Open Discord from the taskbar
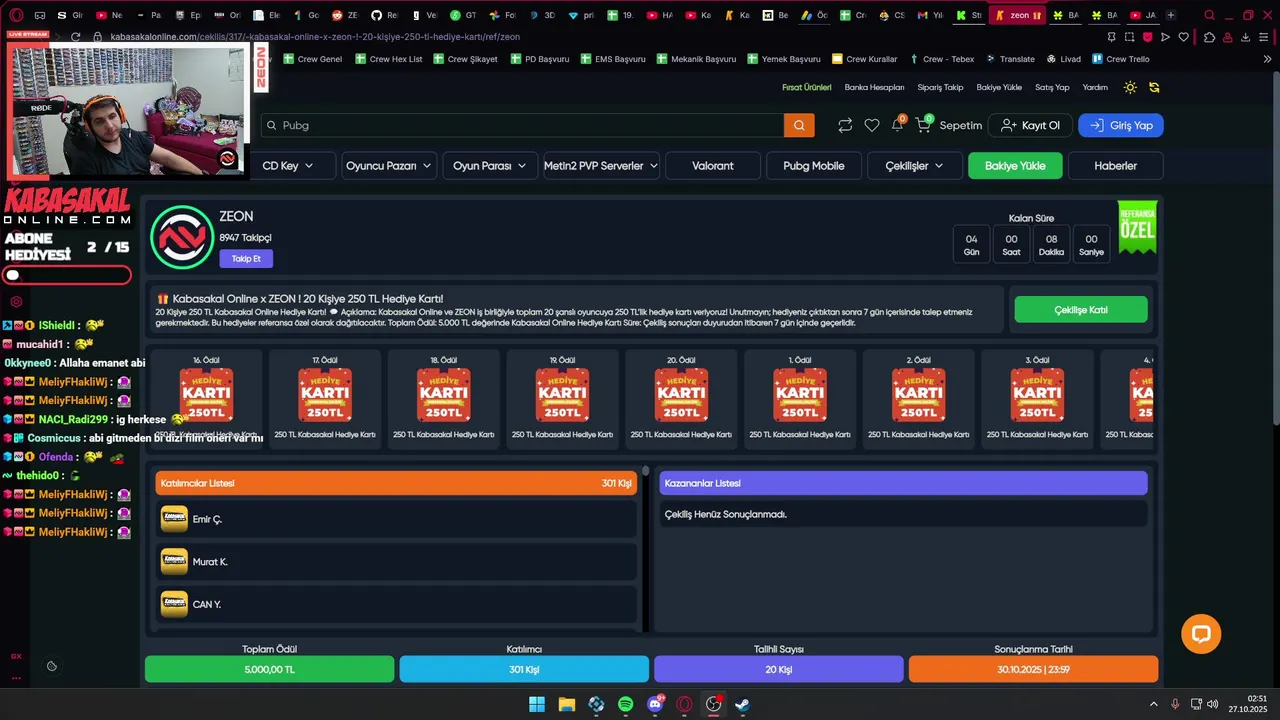Image resolution: width=1280 pixels, height=720 pixels. coord(655,704)
